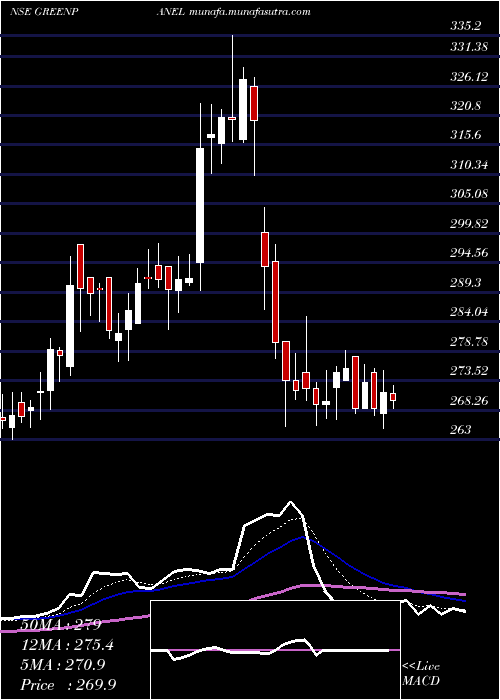Click the 320.8 price axis label
500x700 pixels.
click(465, 106)
